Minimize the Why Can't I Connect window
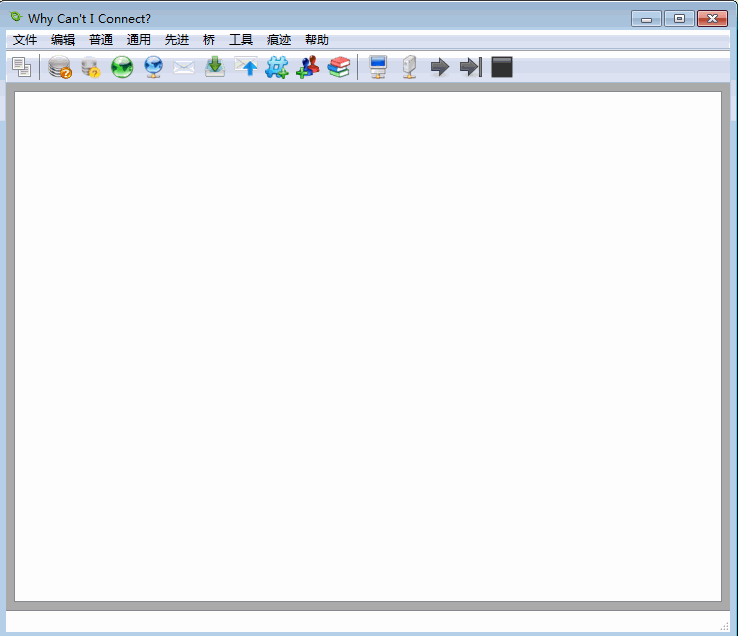Screen dimensions: 738x636 pos(646,19)
